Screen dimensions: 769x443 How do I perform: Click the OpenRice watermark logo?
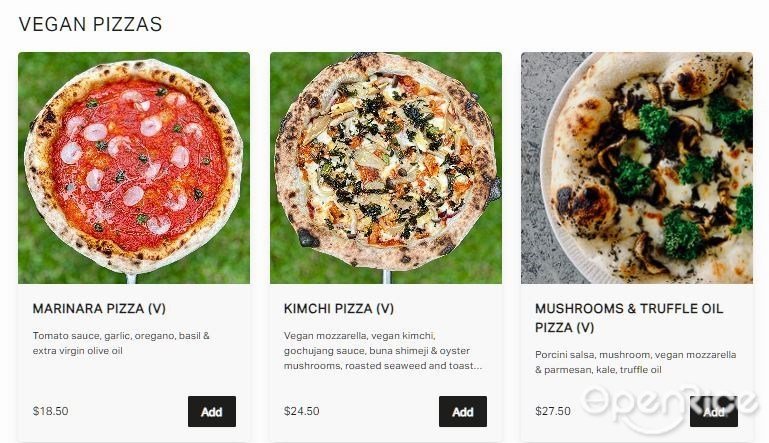(669, 405)
